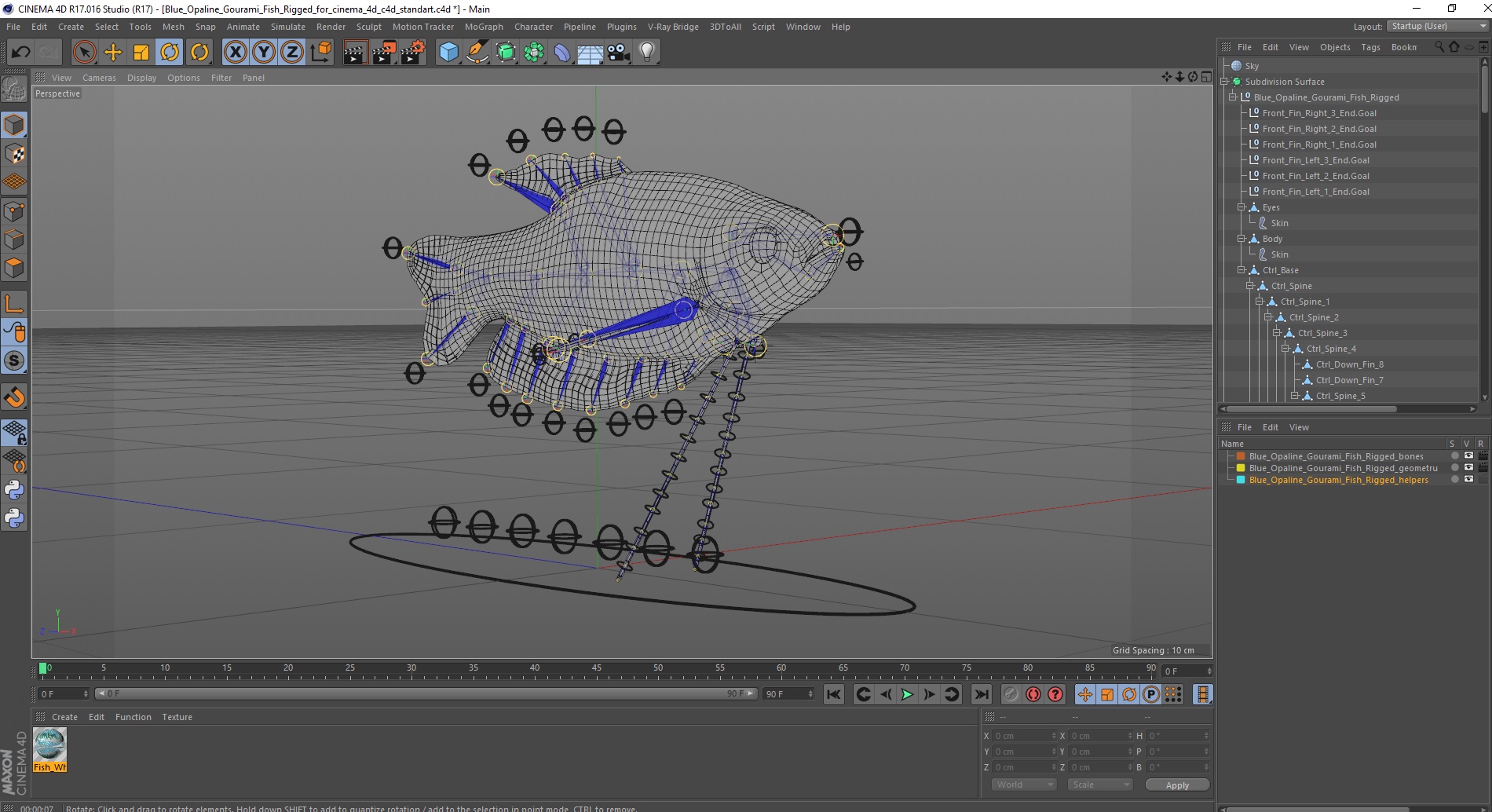The width and height of the screenshot is (1492, 812).
Task: Open the Layout dropdown Startup (User)
Action: (x=1437, y=26)
